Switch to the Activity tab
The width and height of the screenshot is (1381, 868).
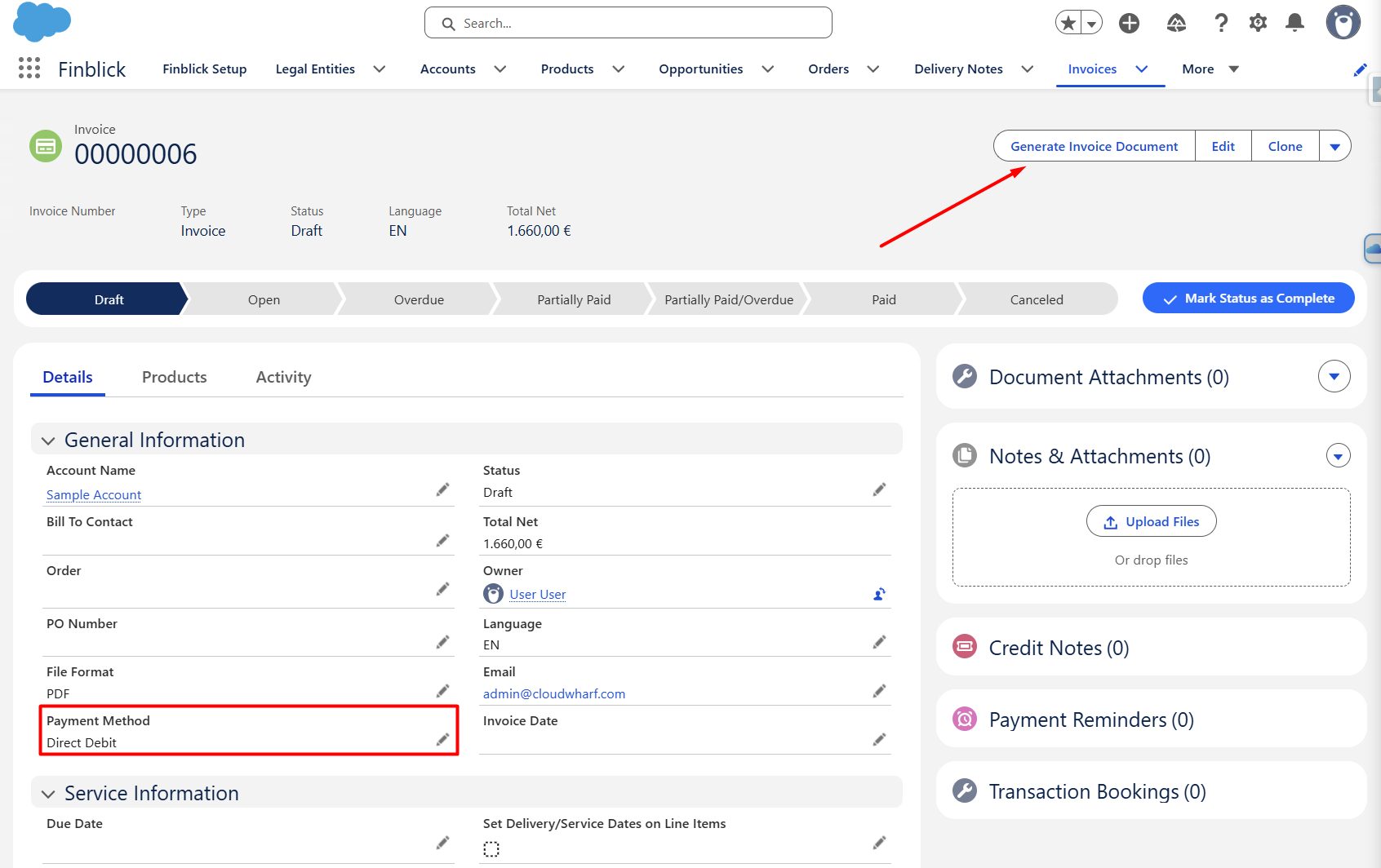point(284,377)
